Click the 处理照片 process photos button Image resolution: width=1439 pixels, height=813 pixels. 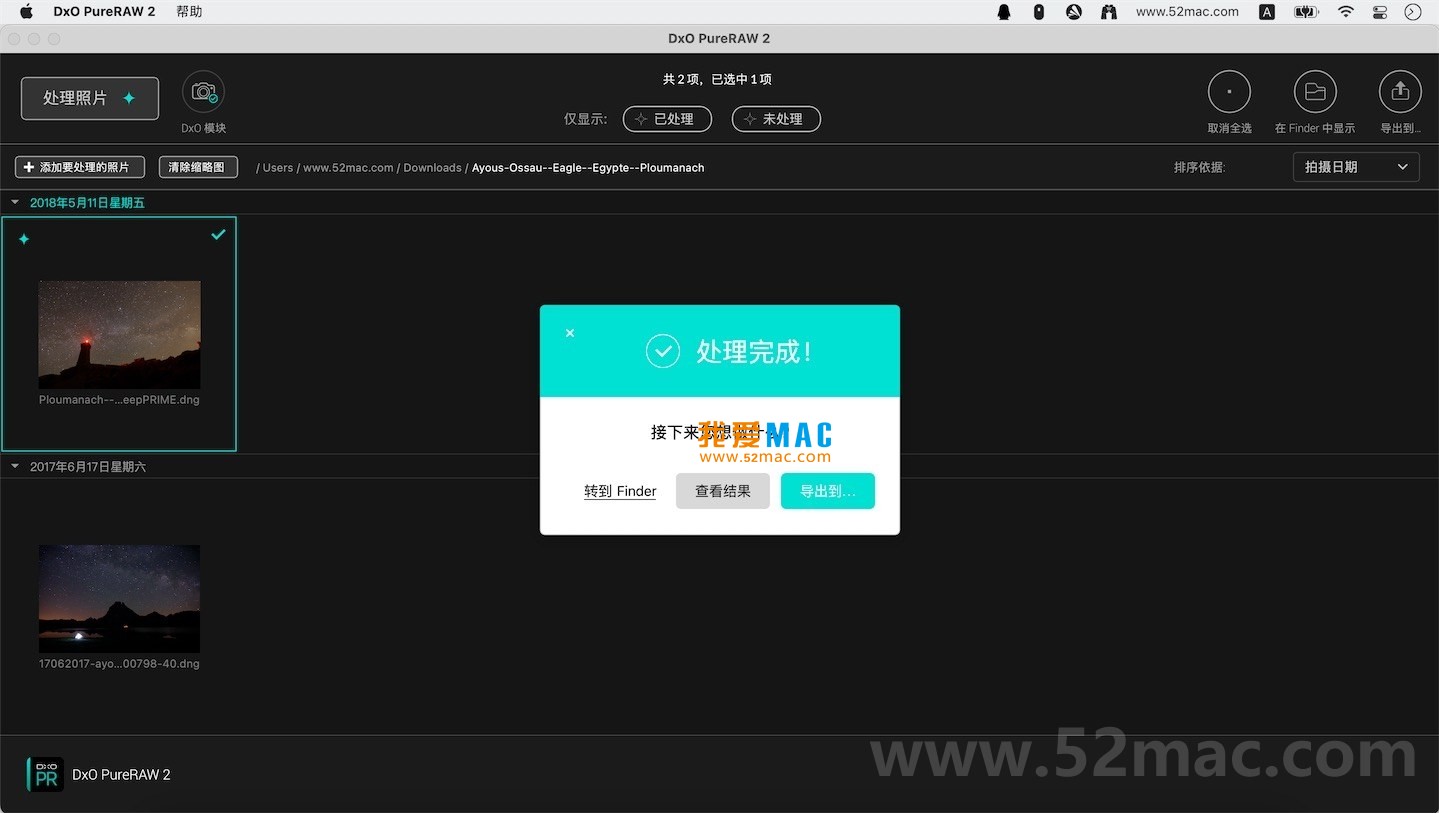pos(90,98)
